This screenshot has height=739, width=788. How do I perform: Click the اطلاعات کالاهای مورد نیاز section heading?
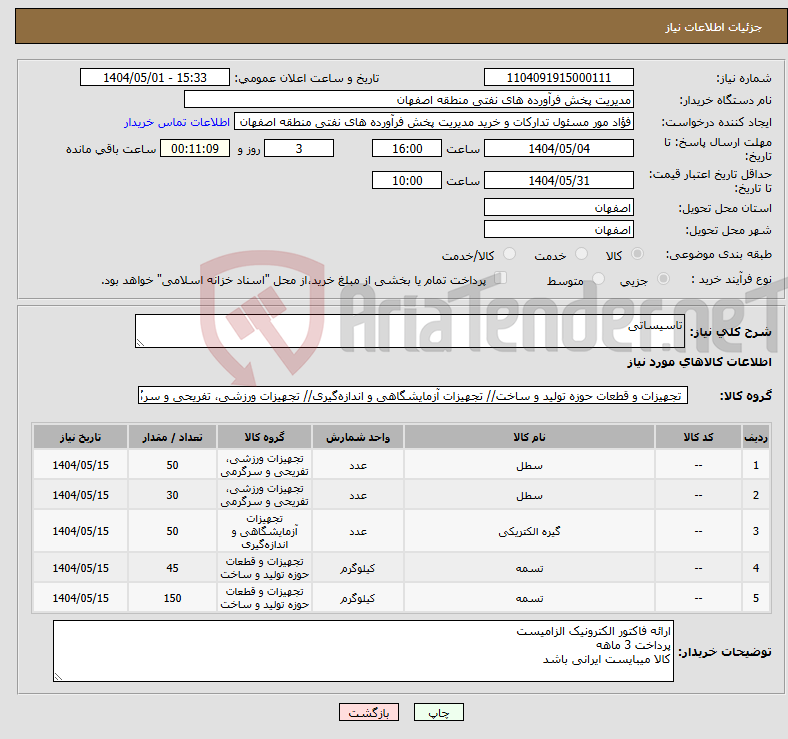pyautogui.click(x=699, y=362)
